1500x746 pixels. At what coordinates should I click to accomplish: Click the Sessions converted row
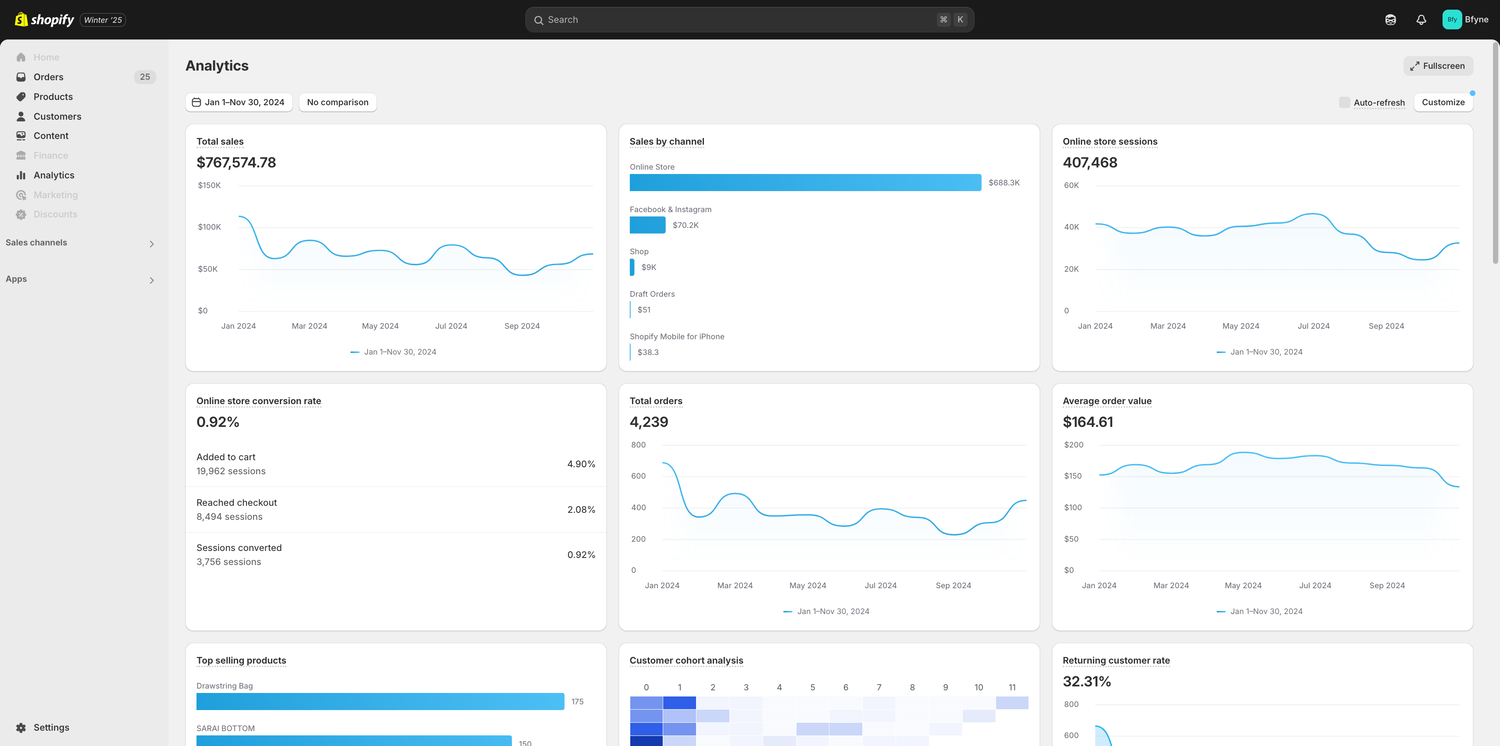tap(396, 555)
